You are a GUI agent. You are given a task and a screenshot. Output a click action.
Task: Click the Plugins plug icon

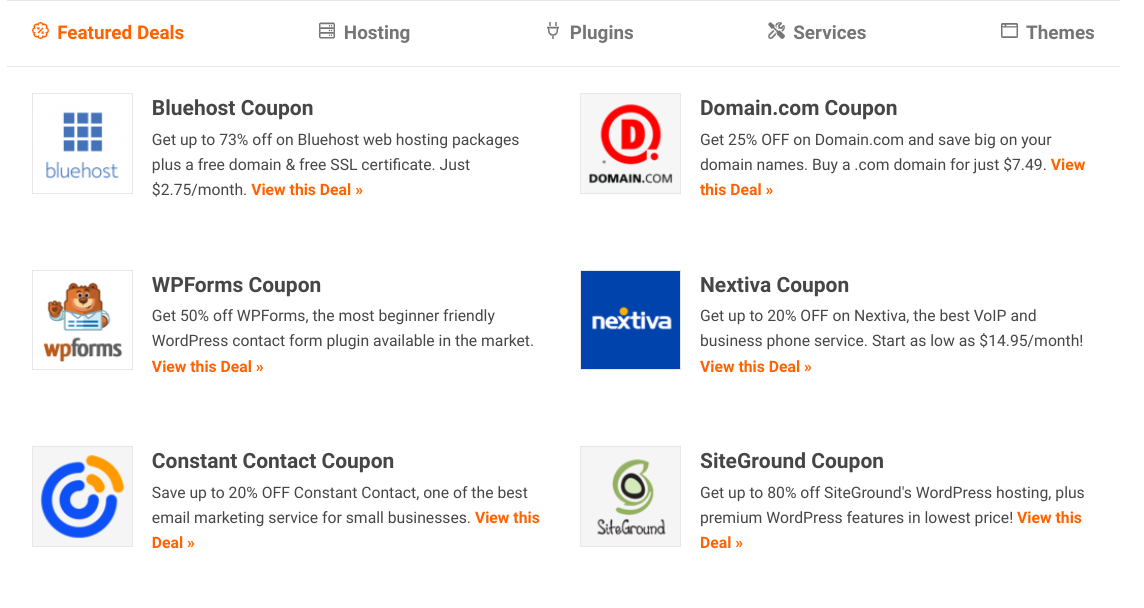(553, 31)
